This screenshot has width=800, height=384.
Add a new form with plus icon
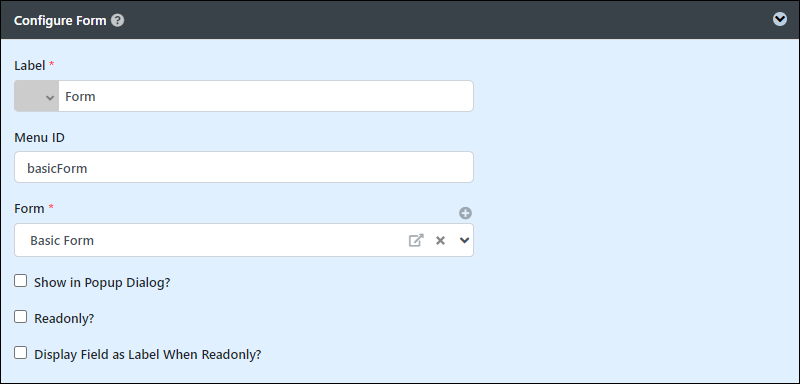465,213
